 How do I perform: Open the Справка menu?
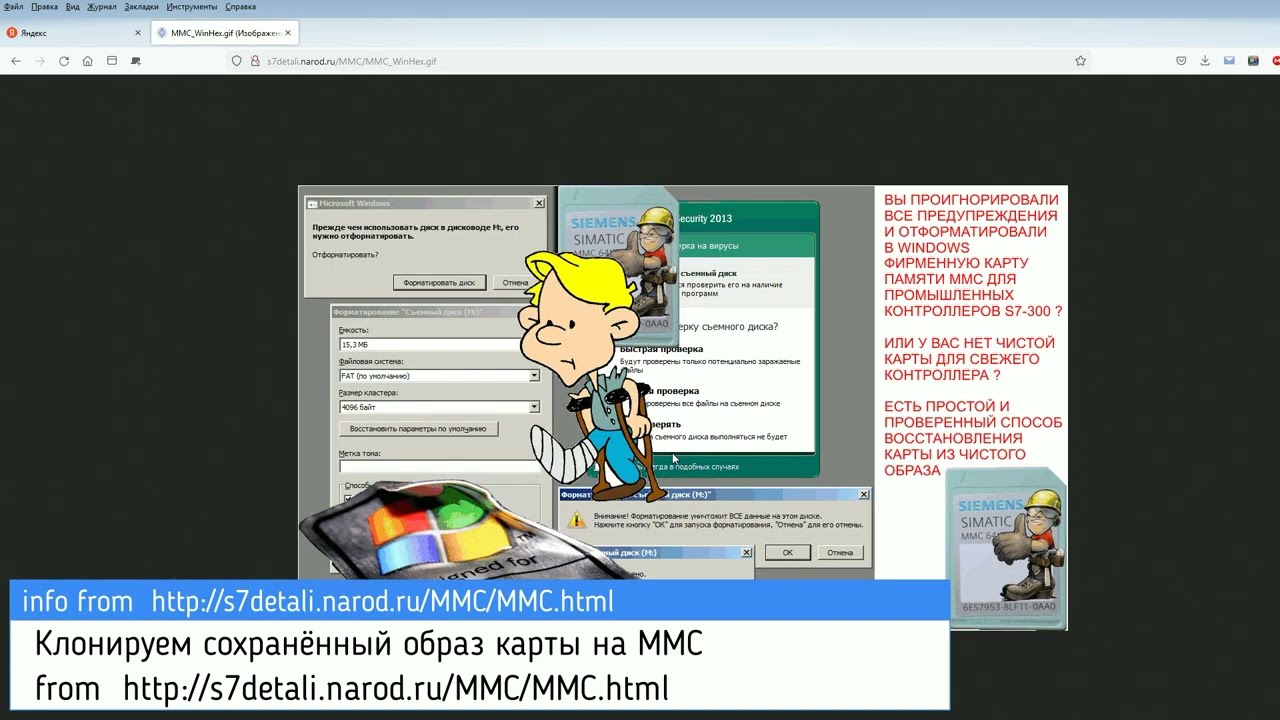pos(240,7)
